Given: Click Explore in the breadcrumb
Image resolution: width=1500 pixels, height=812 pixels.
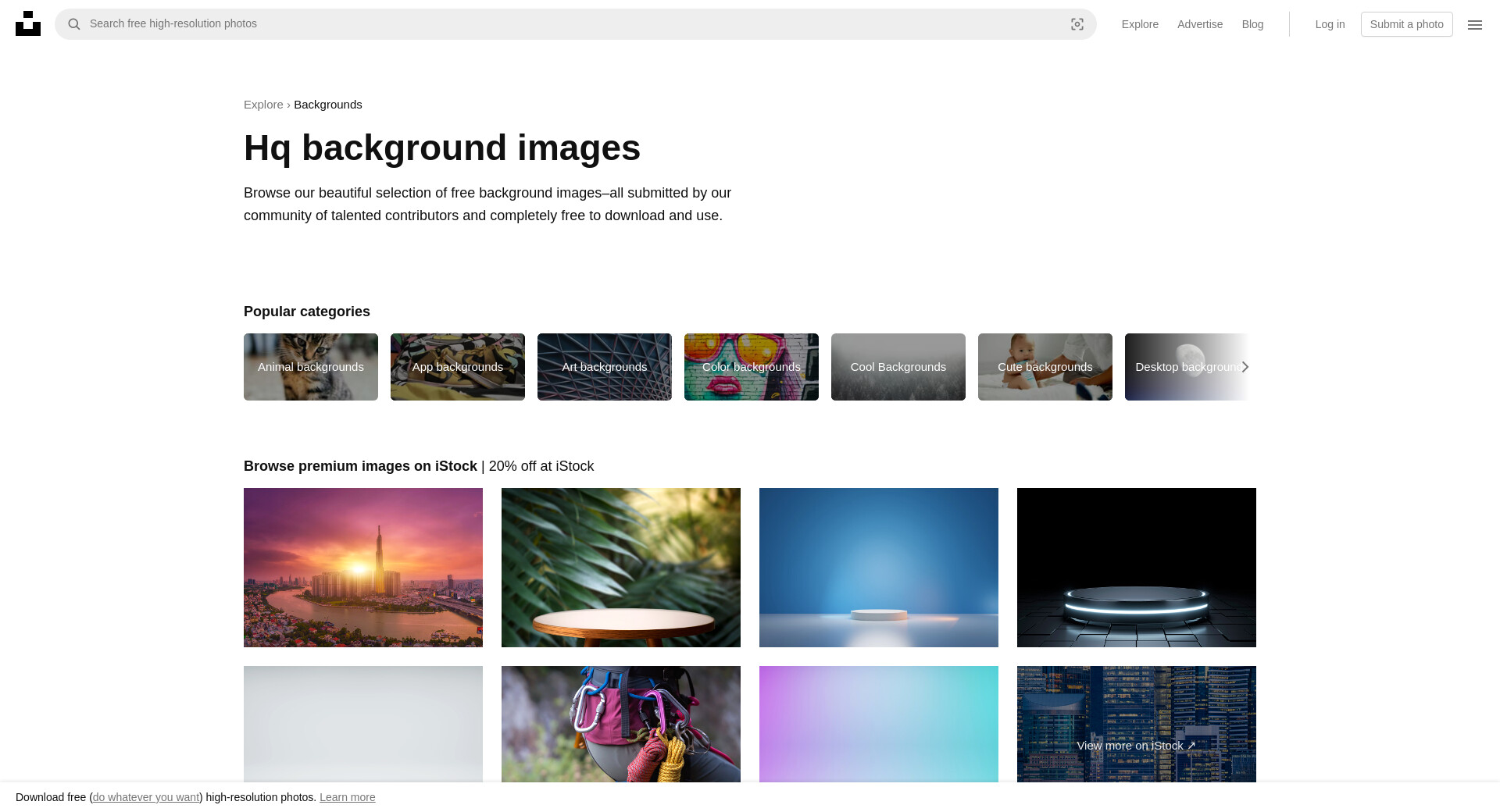Looking at the screenshot, I should tap(263, 105).
